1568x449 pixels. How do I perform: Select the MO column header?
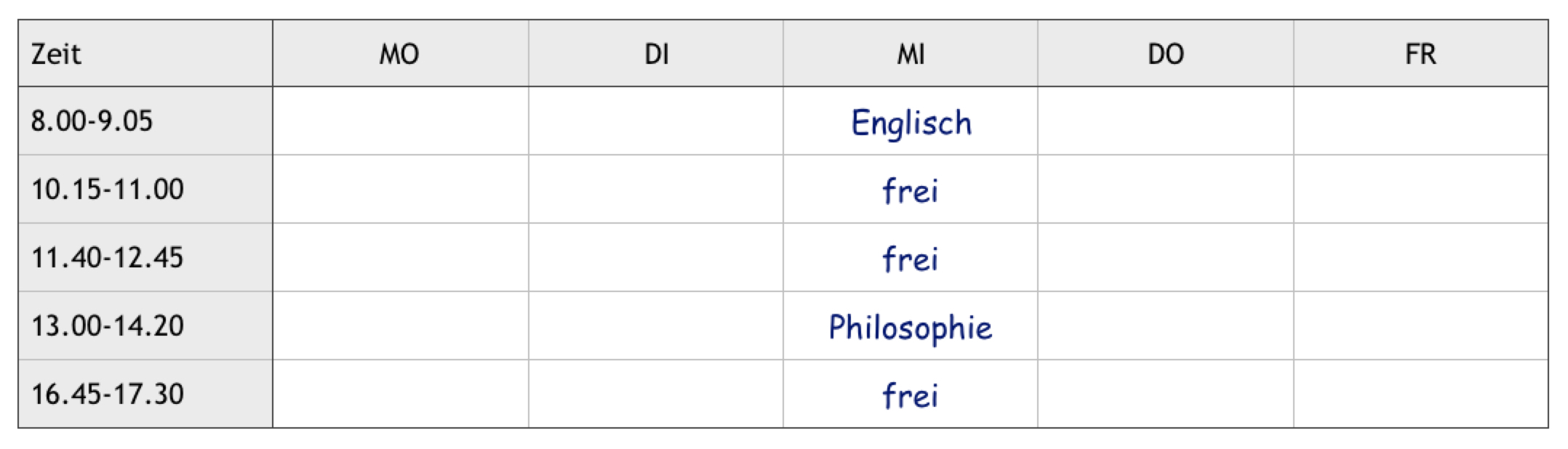pyautogui.click(x=399, y=54)
